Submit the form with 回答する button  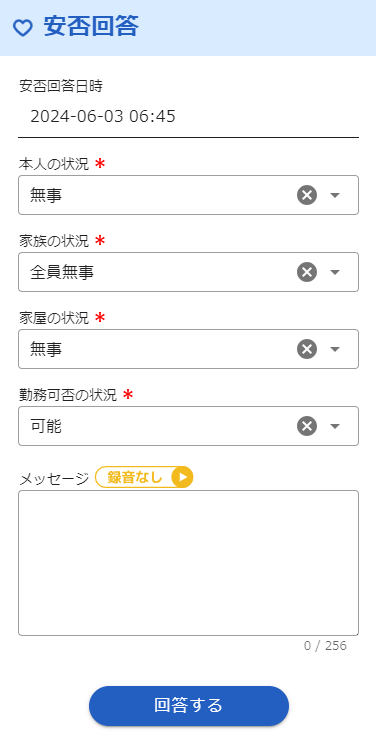click(189, 706)
